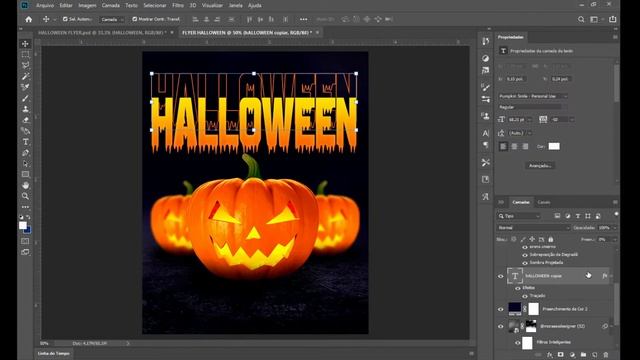Toggle visibility of Filtros Inteligentes

(x=518, y=342)
